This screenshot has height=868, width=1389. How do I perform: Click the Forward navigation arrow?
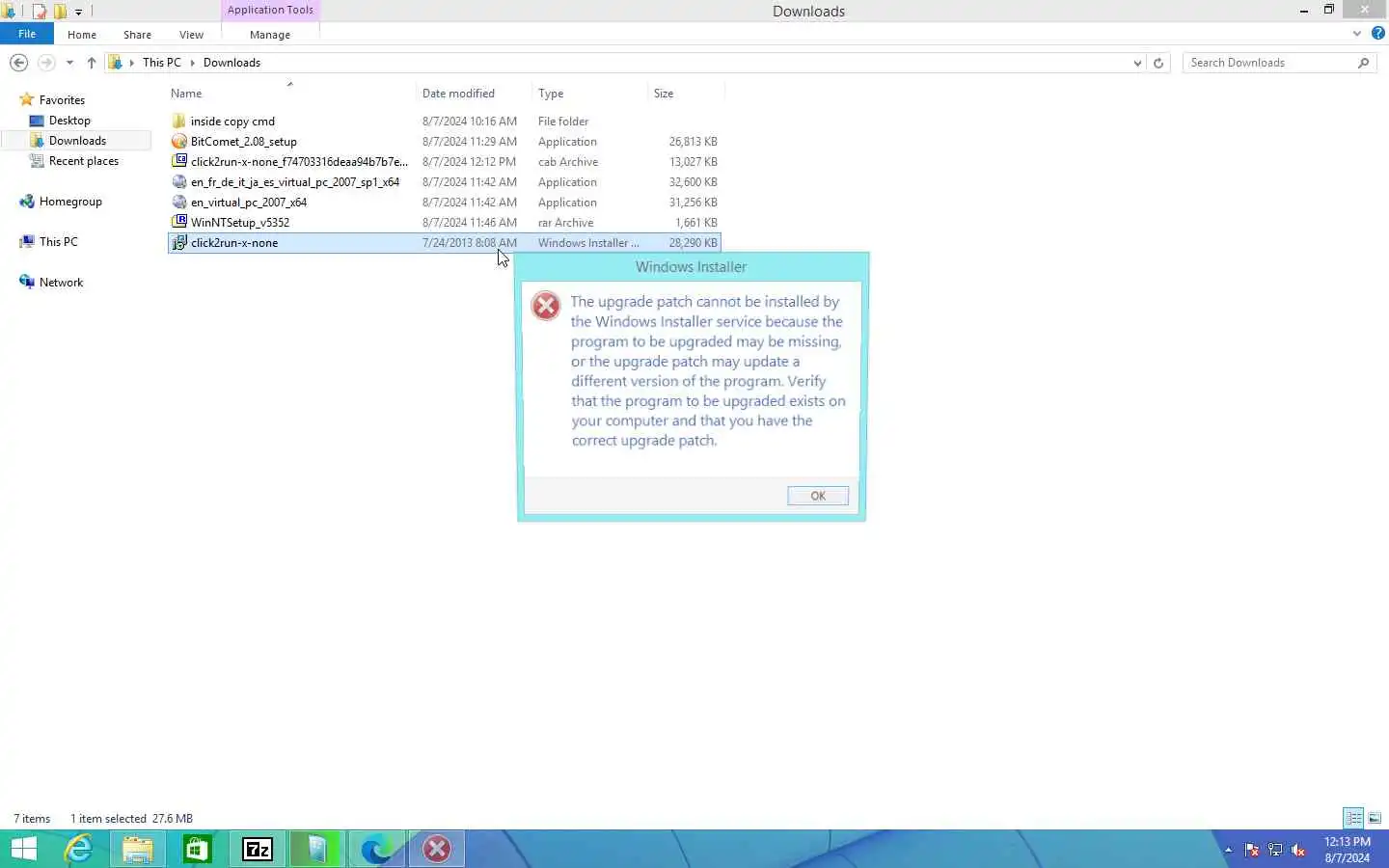pyautogui.click(x=45, y=63)
